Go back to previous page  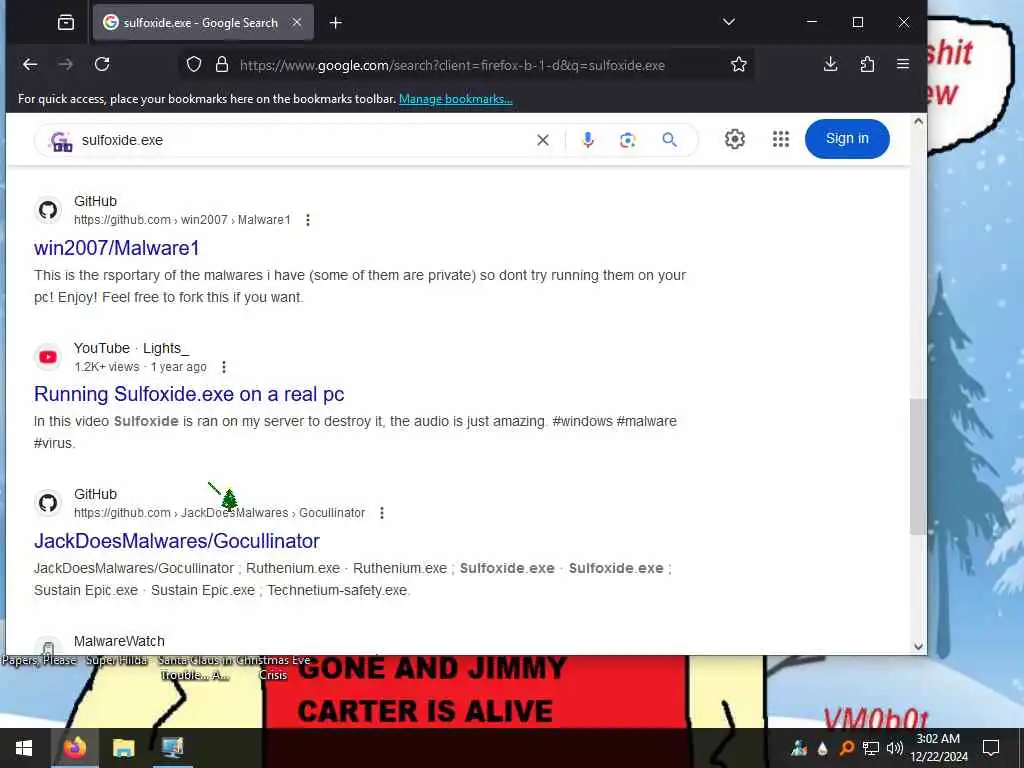[30, 65]
